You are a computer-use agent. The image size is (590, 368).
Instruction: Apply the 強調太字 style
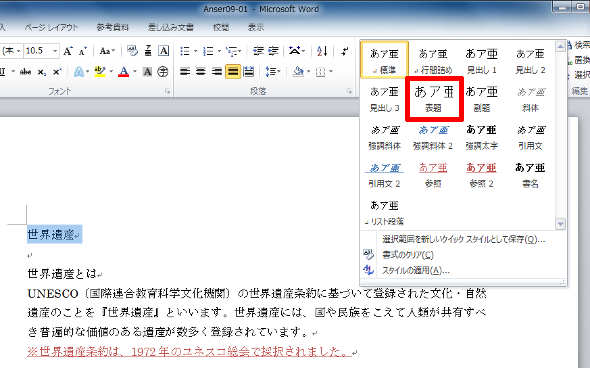(482, 137)
